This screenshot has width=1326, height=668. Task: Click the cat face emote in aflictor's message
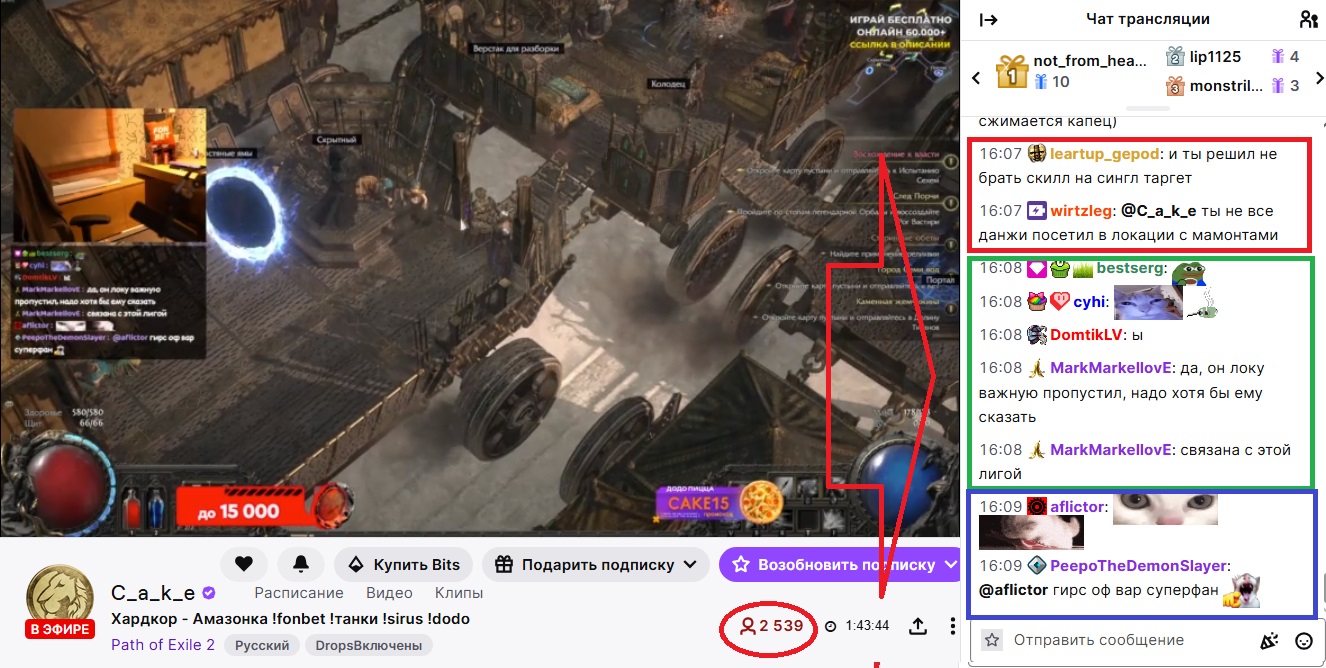(x=1164, y=508)
